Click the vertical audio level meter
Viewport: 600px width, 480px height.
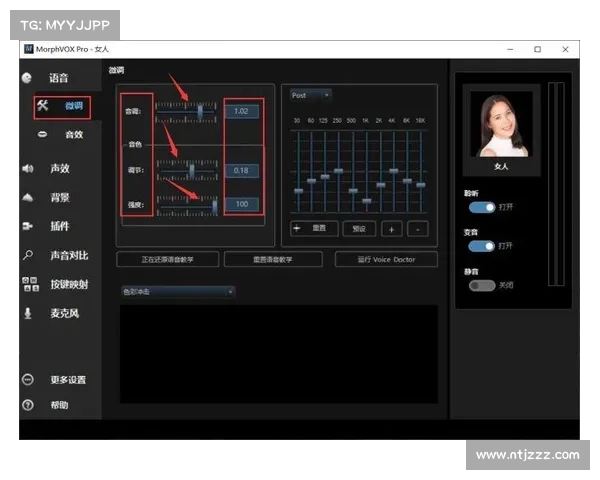pyautogui.click(x=556, y=184)
